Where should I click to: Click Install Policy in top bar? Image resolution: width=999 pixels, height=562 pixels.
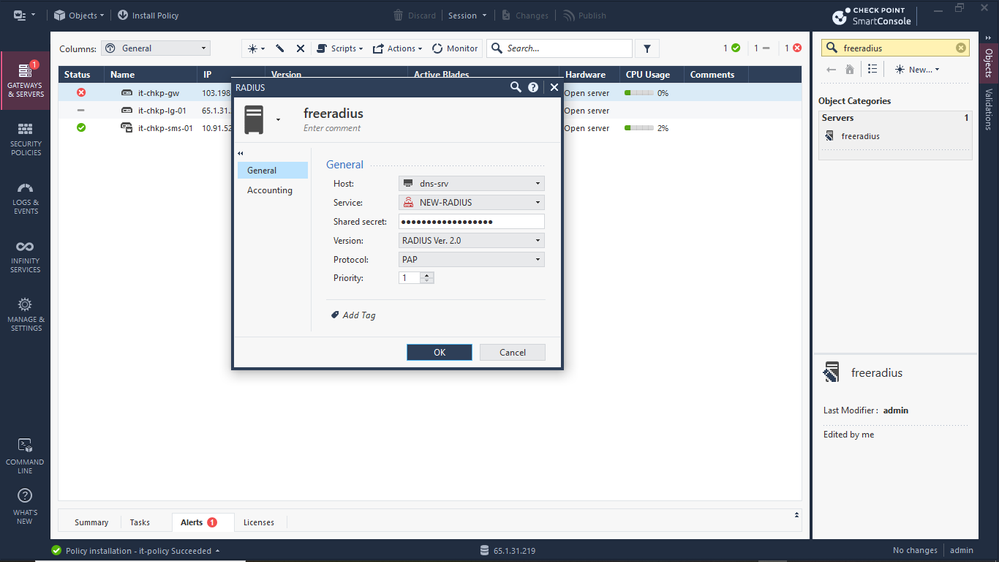(x=148, y=15)
